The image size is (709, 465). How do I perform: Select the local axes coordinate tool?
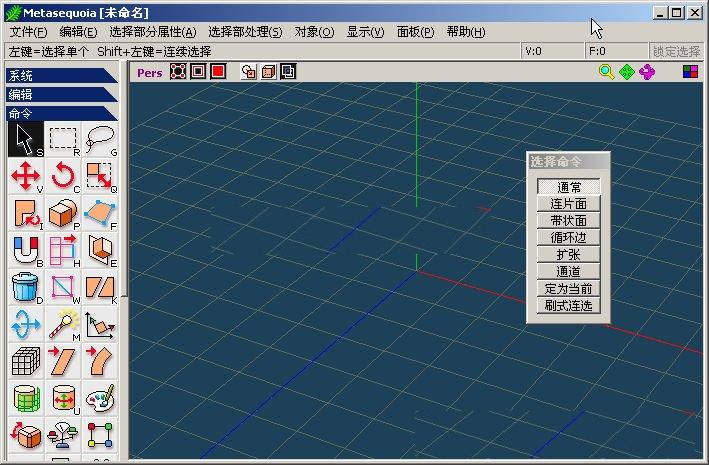[100, 325]
